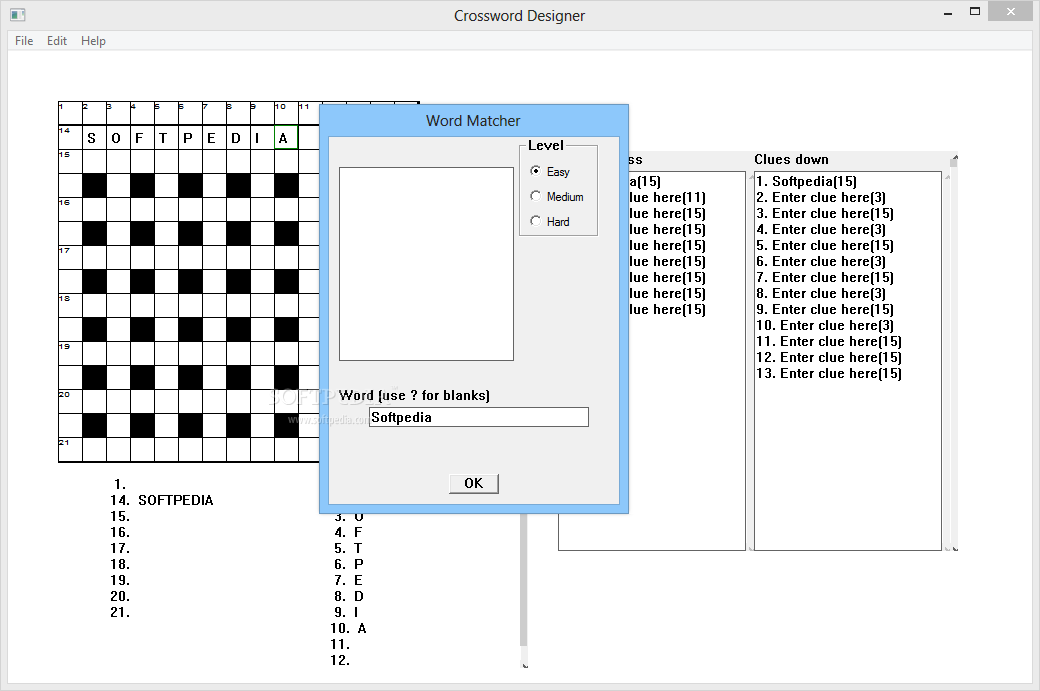
Task: Select clue down '7. Enter clue here(15)'
Action: click(x=825, y=277)
